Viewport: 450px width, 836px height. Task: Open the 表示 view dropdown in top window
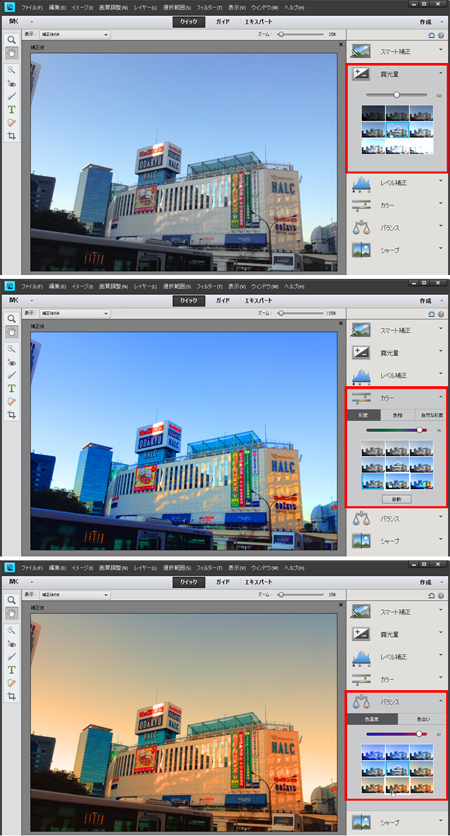pyautogui.click(x=75, y=35)
